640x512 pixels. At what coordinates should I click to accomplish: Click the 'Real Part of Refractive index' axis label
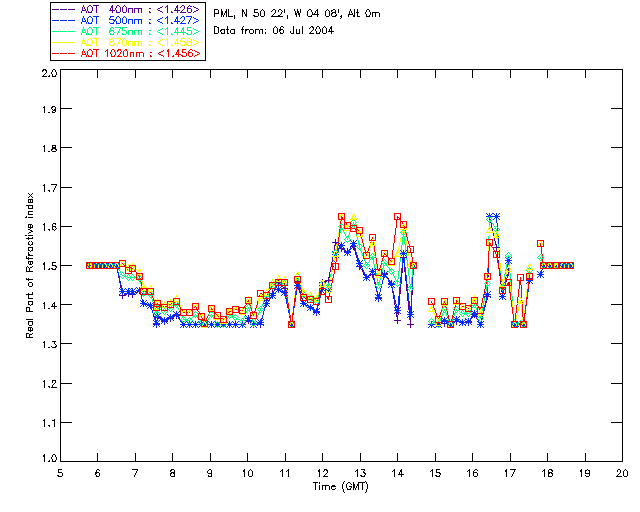[29, 265]
